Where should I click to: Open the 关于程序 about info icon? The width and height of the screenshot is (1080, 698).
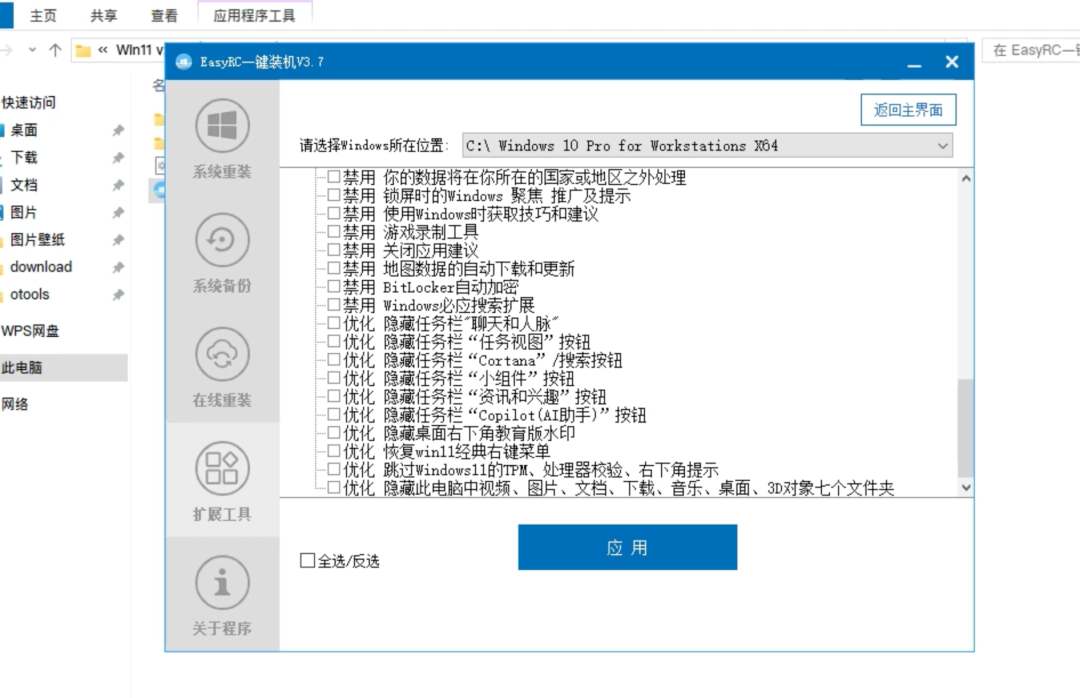pyautogui.click(x=222, y=583)
